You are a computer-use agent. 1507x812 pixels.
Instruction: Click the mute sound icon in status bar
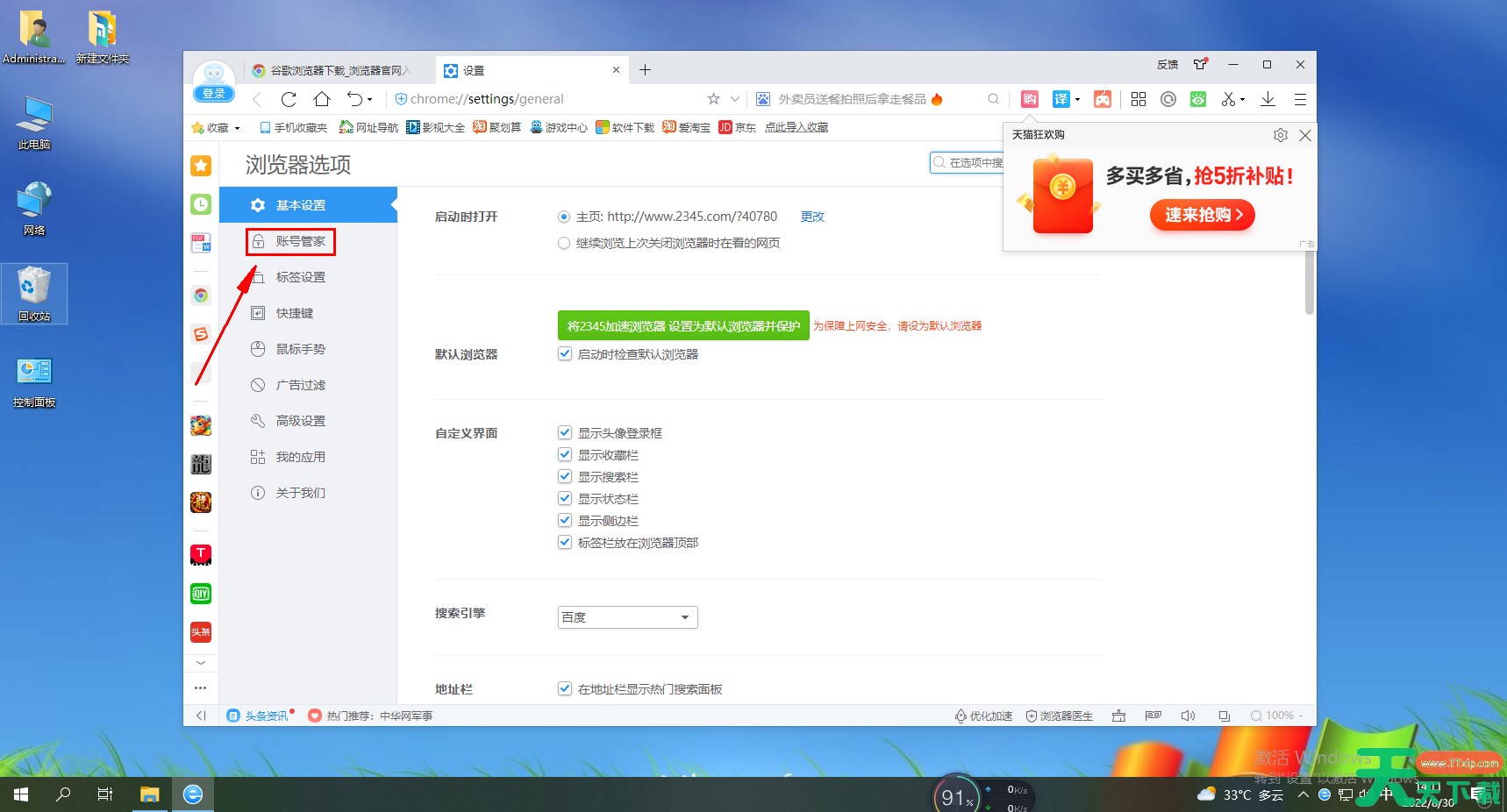click(x=1188, y=716)
